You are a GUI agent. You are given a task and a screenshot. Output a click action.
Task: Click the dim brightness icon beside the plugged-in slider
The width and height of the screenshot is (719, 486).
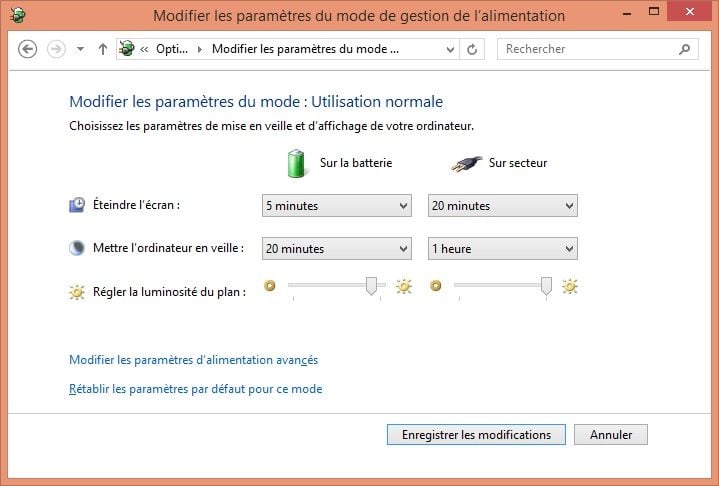click(436, 286)
